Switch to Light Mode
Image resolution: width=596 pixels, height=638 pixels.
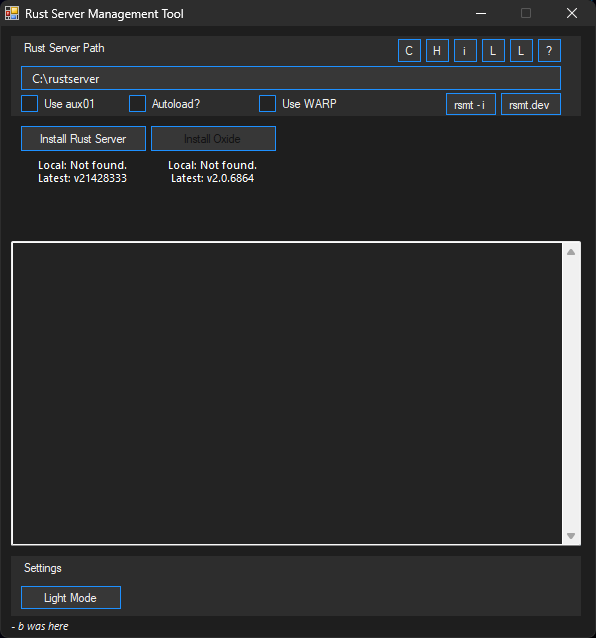[x=71, y=598]
